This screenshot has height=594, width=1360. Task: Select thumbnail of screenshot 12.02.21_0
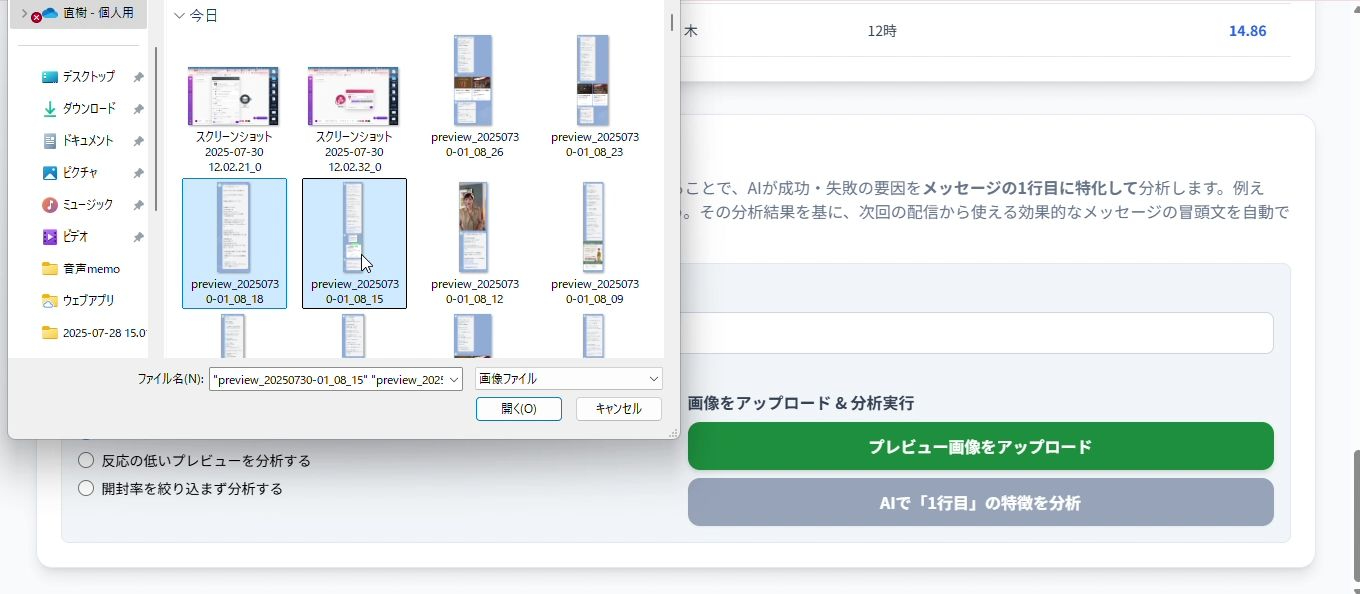pos(233,96)
